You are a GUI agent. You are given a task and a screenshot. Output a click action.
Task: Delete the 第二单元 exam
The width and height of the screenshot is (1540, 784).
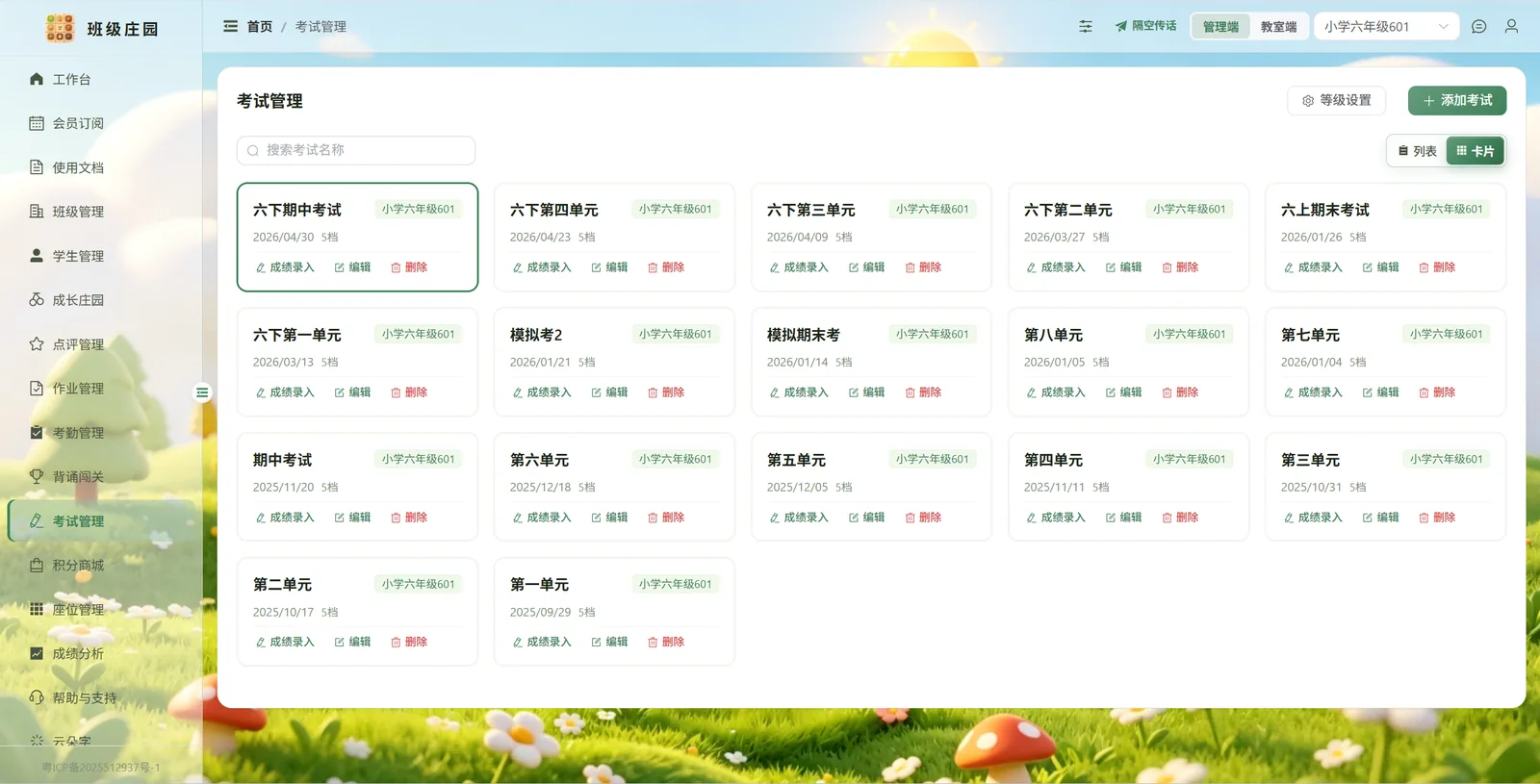(409, 642)
